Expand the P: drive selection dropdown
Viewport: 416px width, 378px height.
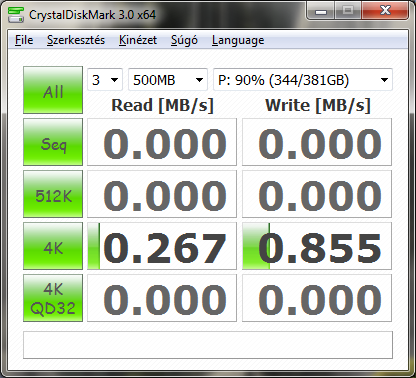[303, 80]
